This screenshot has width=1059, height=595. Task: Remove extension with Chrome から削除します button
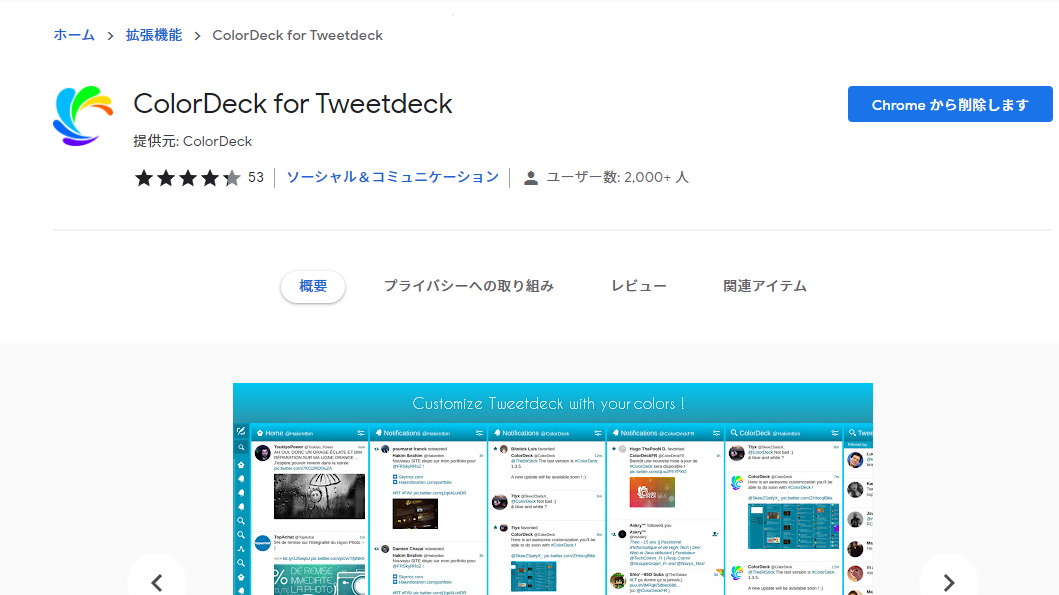950,104
